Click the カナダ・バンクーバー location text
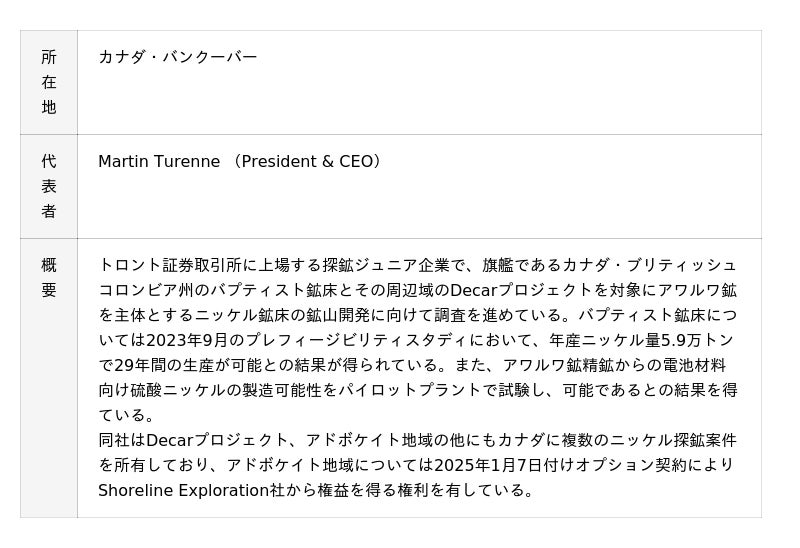 point(177,57)
